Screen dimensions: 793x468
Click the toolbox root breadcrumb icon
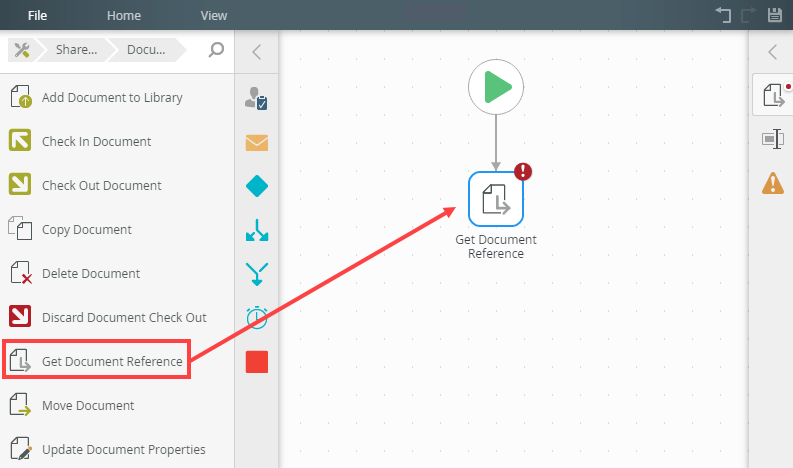22,50
